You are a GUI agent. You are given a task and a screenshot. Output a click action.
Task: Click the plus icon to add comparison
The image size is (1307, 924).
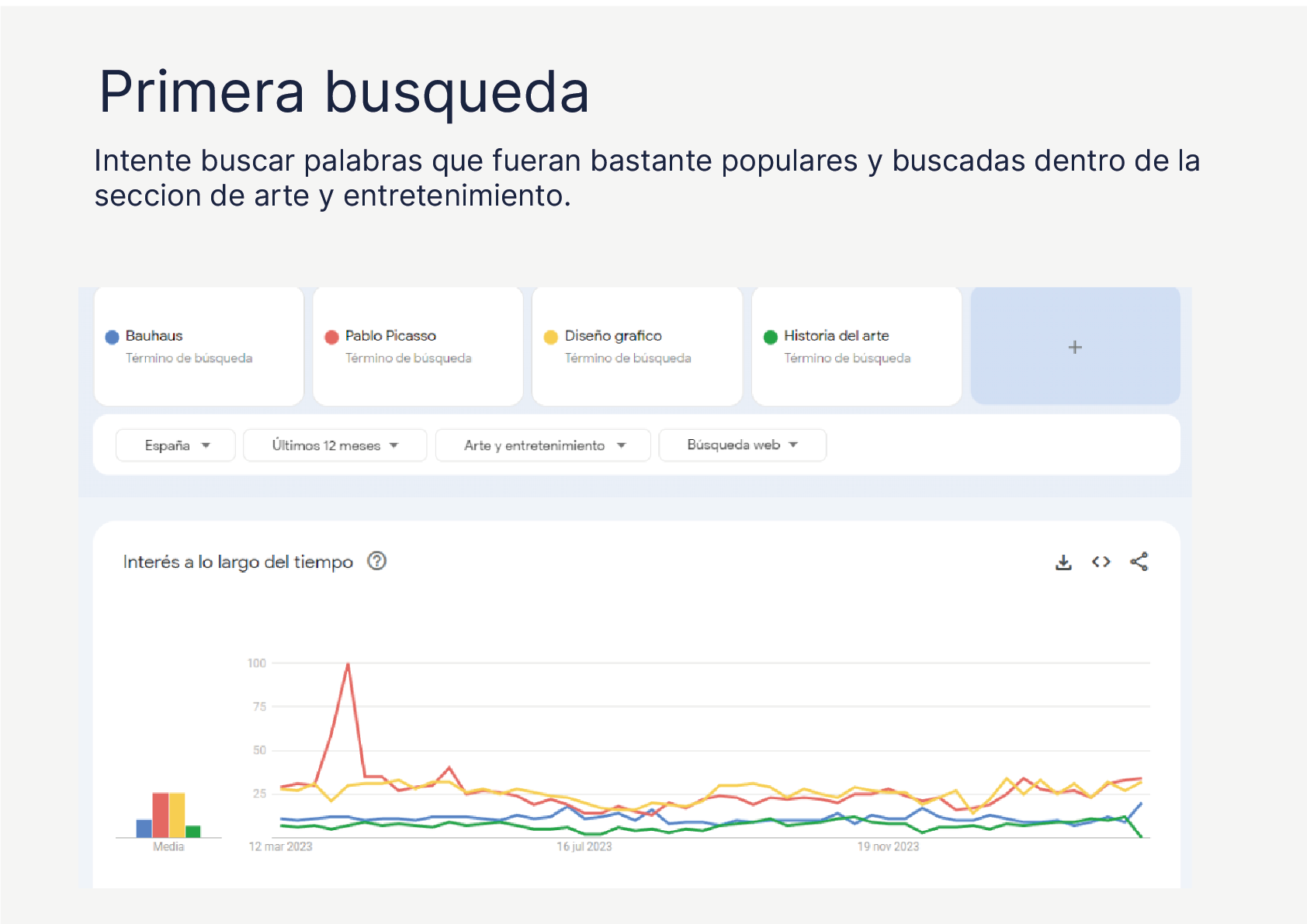tap(1075, 347)
